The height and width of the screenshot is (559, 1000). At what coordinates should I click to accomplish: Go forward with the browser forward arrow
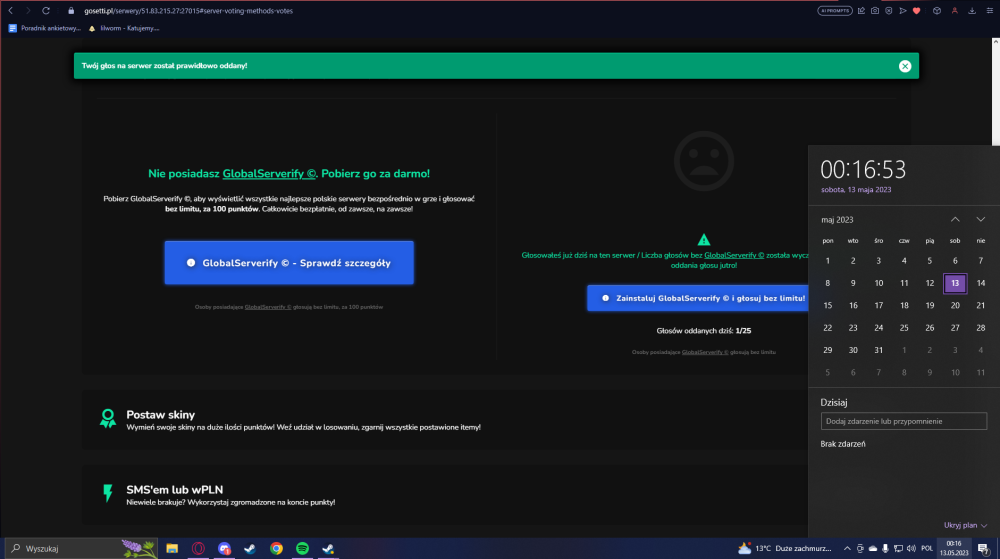click(x=28, y=11)
